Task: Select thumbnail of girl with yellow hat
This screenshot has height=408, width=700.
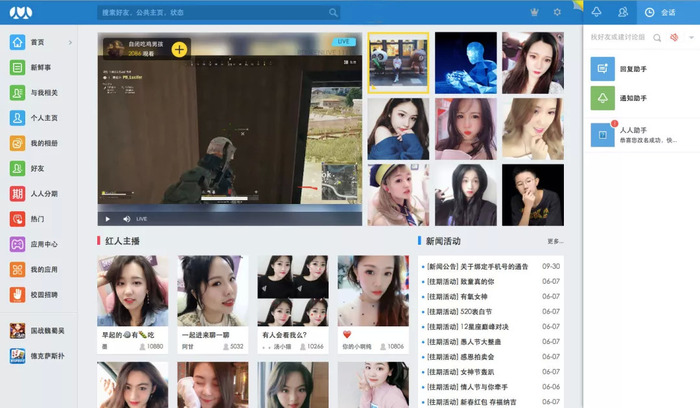Action: point(398,195)
